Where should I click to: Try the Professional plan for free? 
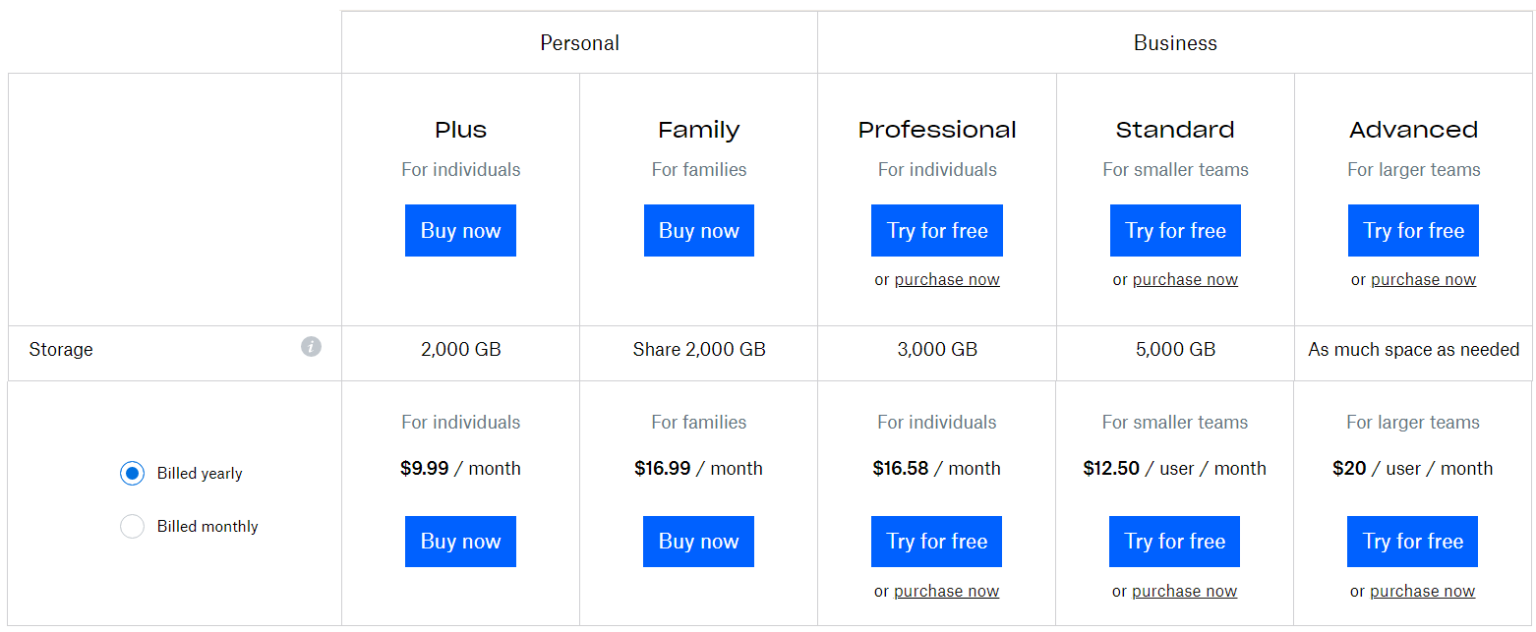(x=936, y=230)
